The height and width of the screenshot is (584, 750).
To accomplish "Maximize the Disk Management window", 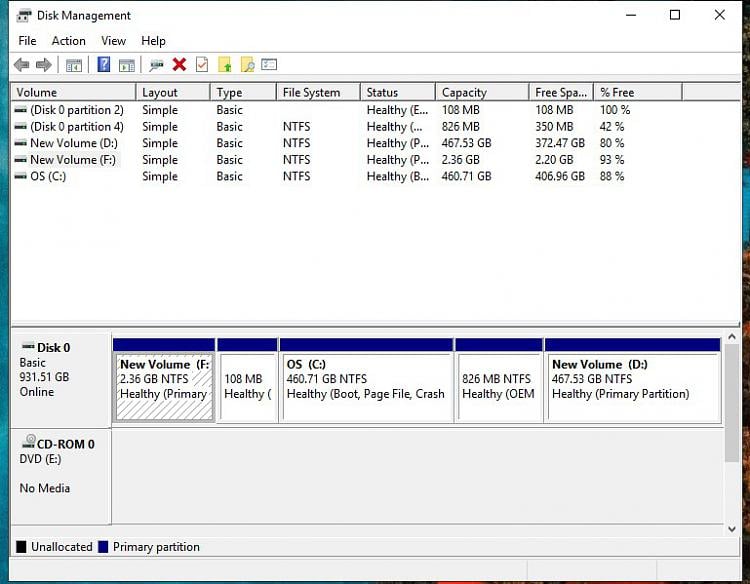I will pos(675,15).
